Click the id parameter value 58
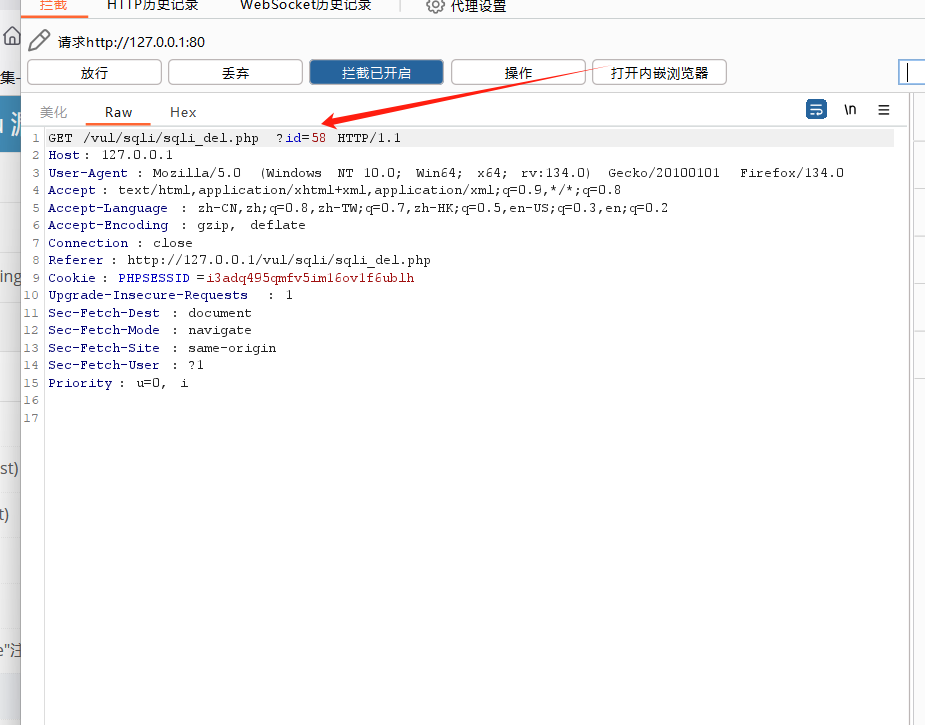 (x=318, y=138)
